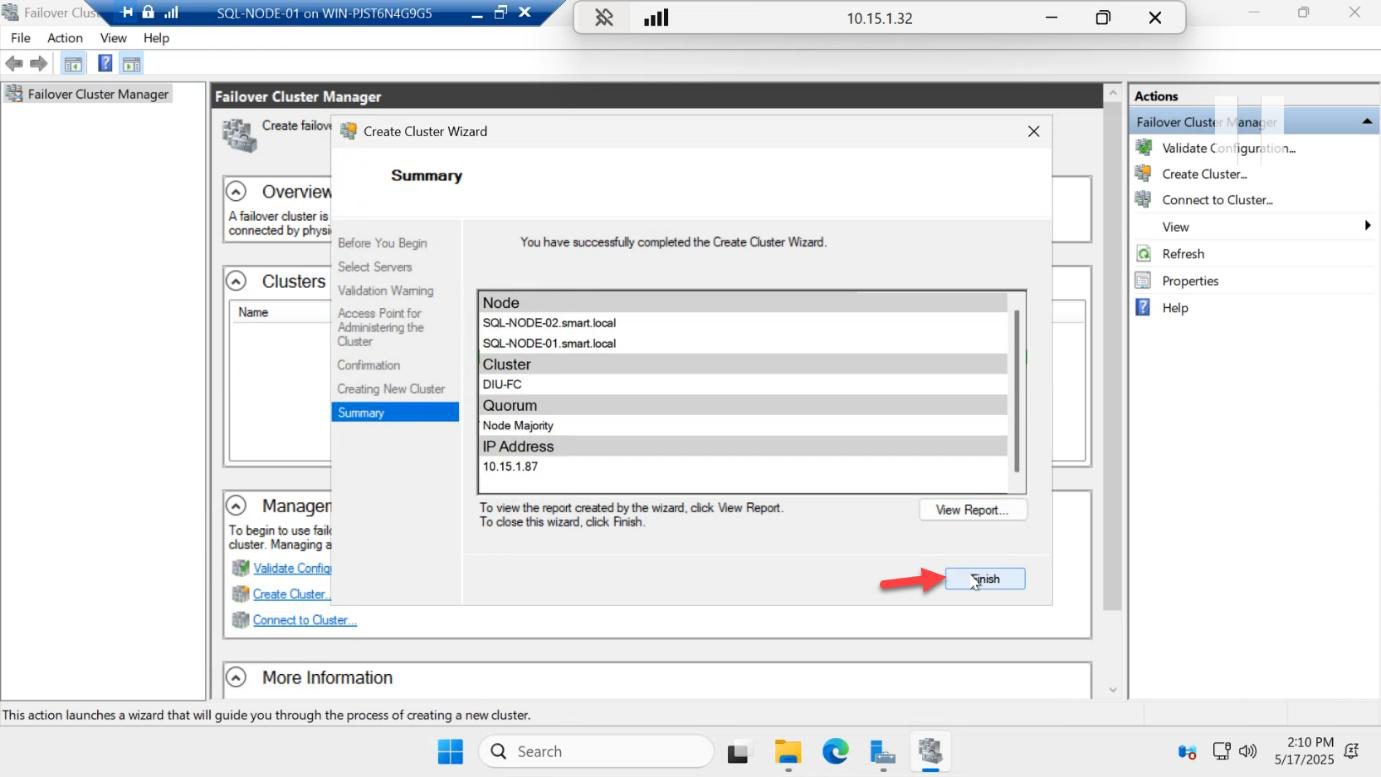The width and height of the screenshot is (1381, 777).
Task: Click Show/Hide Console Tree toolbar icon
Action: [73, 64]
